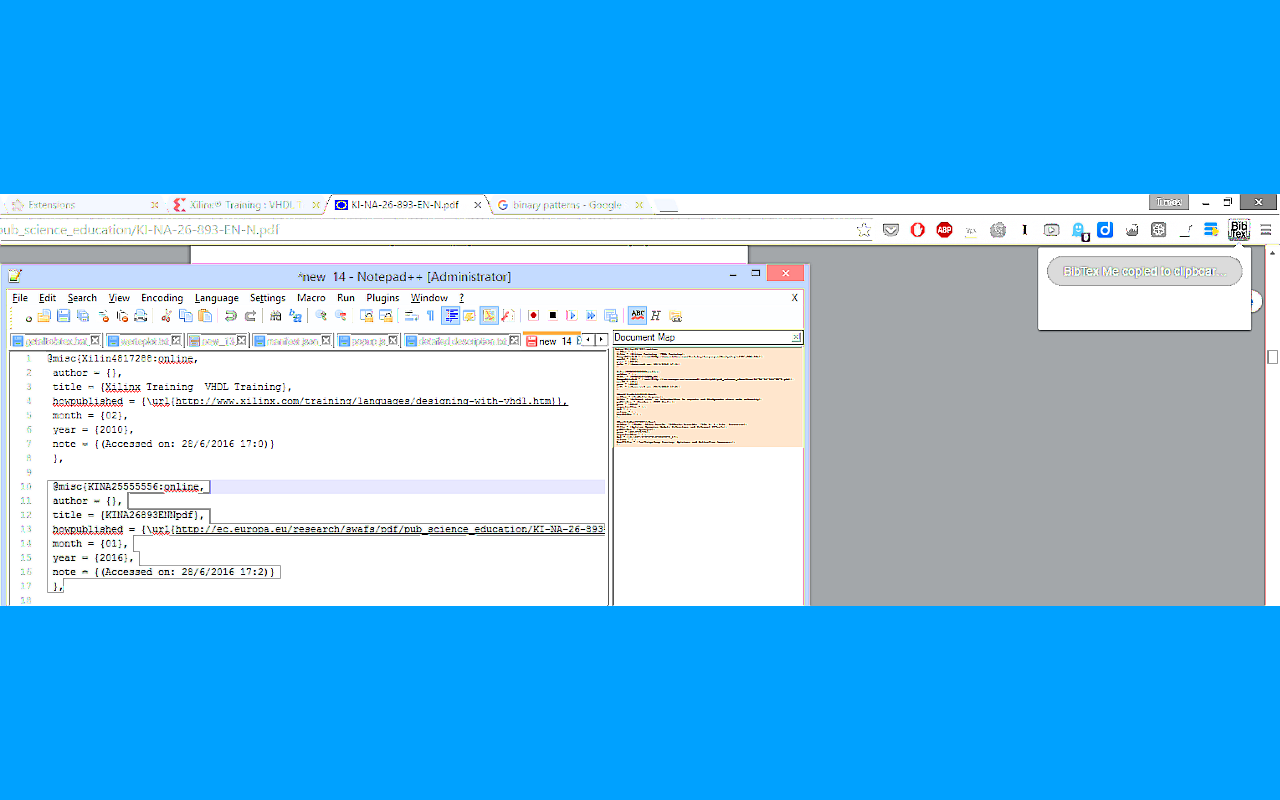
Task: Toggle the ABC spell check toolbar icon
Action: [x=637, y=316]
